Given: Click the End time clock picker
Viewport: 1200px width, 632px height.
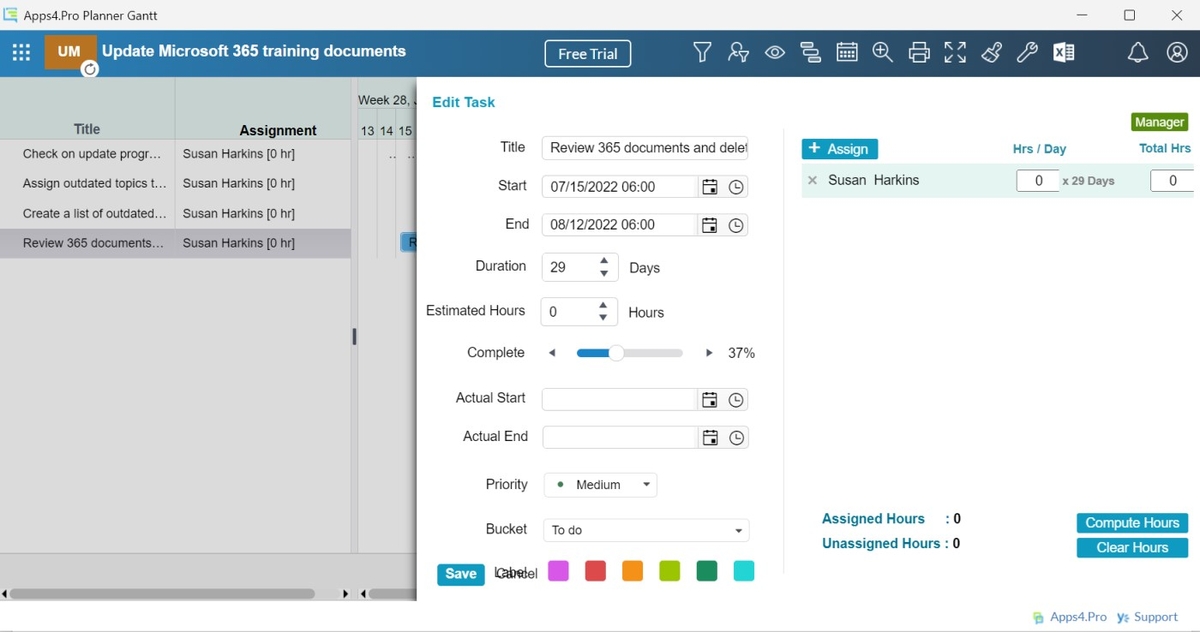Looking at the screenshot, I should point(736,224).
